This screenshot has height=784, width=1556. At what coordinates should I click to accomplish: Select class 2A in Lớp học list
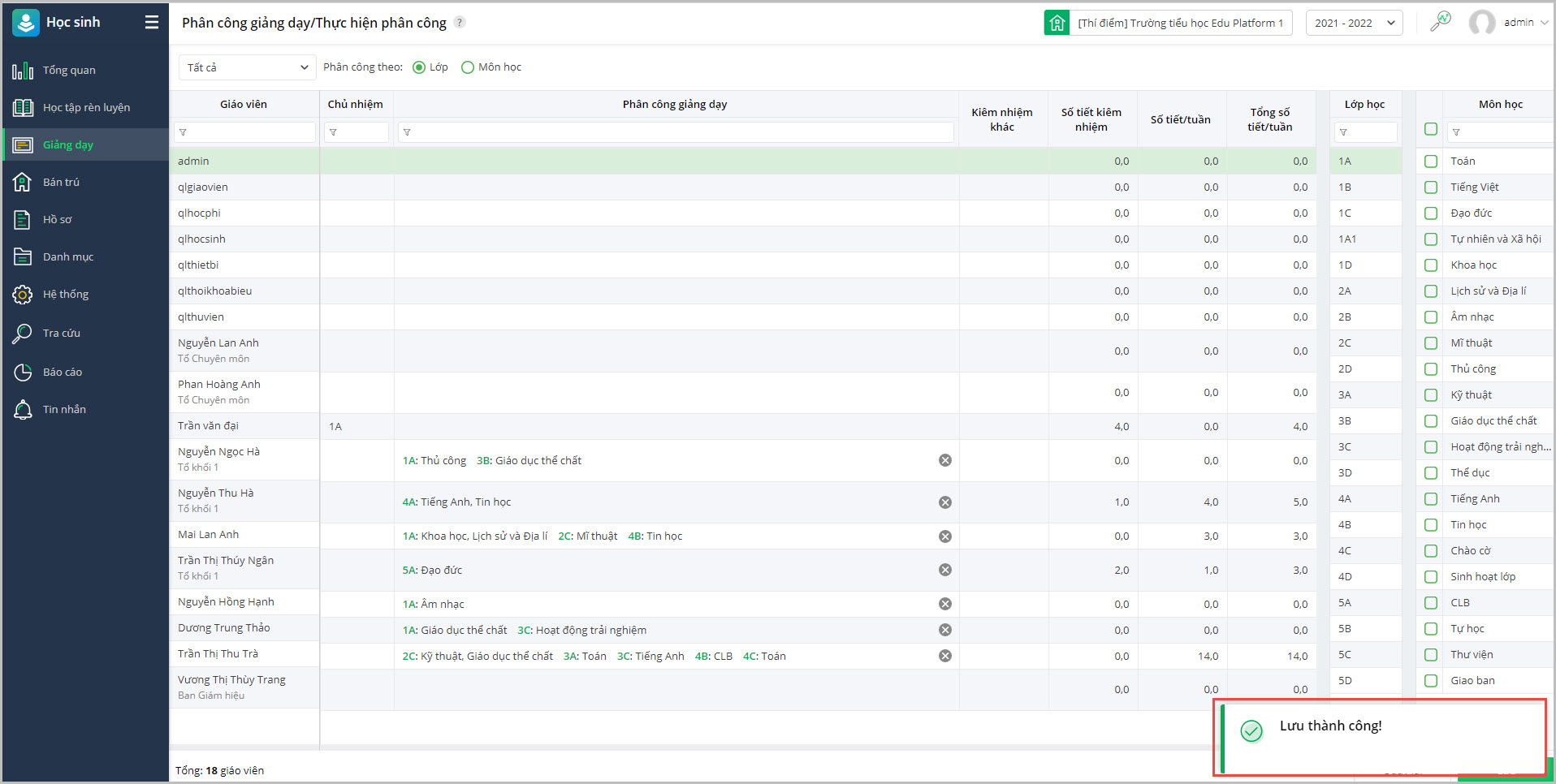tap(1345, 291)
